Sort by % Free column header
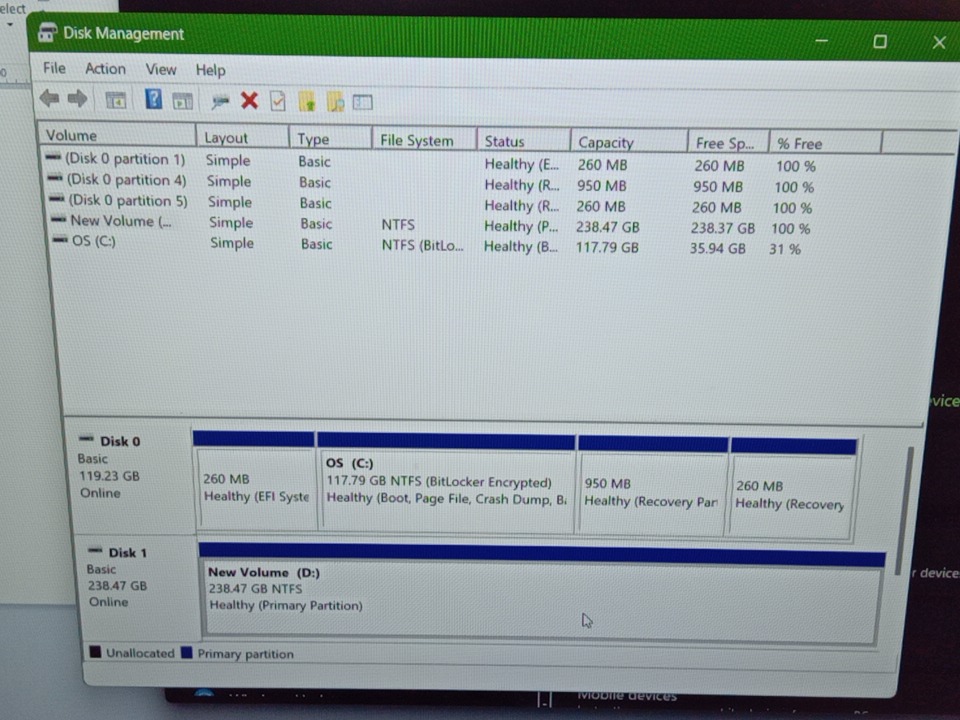The height and width of the screenshot is (720, 960). click(x=825, y=144)
